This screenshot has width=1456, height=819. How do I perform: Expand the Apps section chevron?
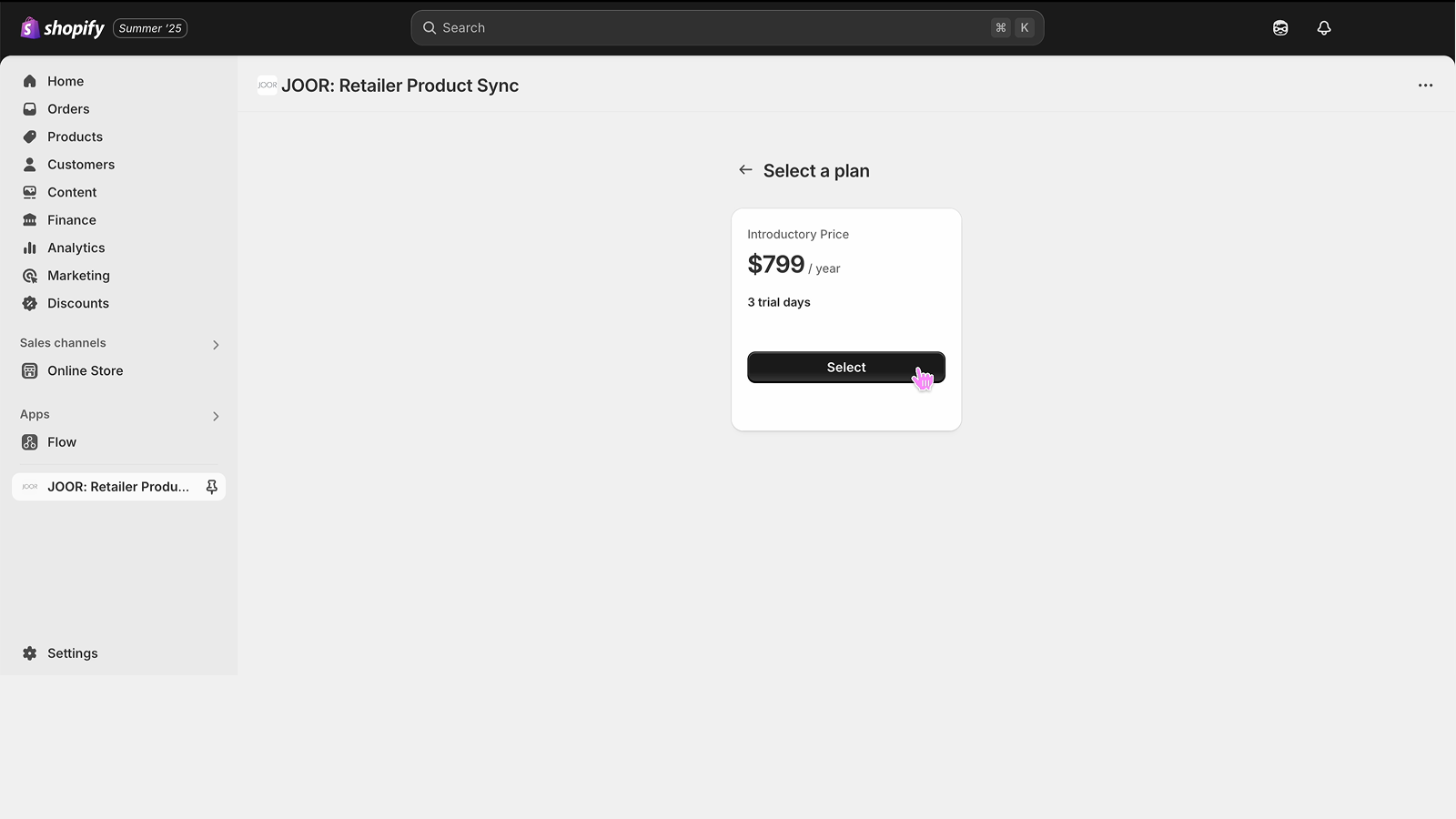[x=216, y=416]
